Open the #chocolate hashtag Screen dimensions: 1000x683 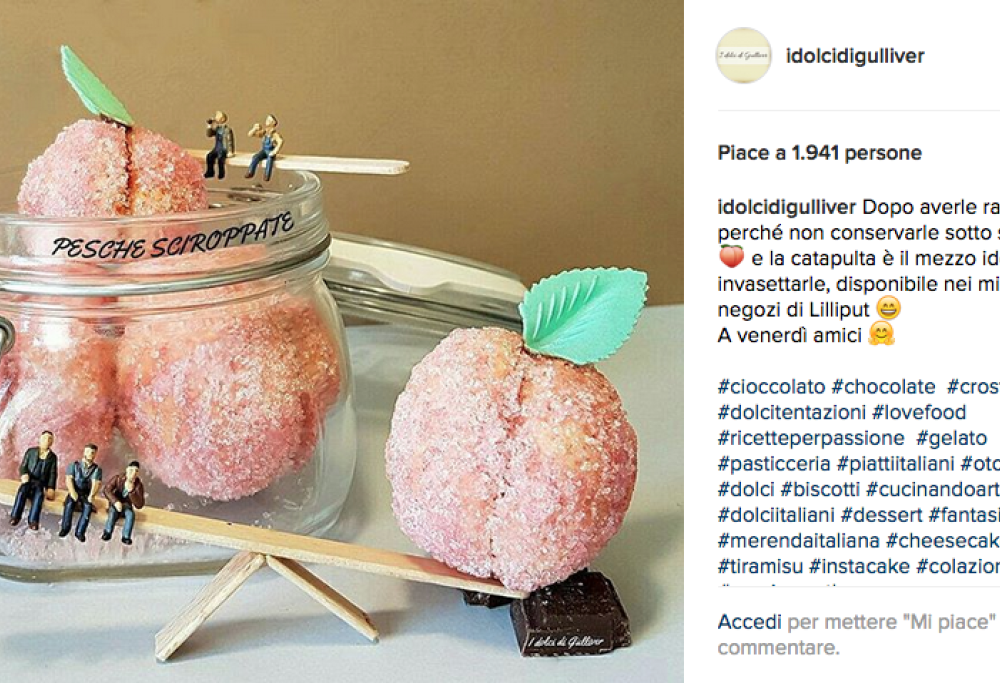884,386
